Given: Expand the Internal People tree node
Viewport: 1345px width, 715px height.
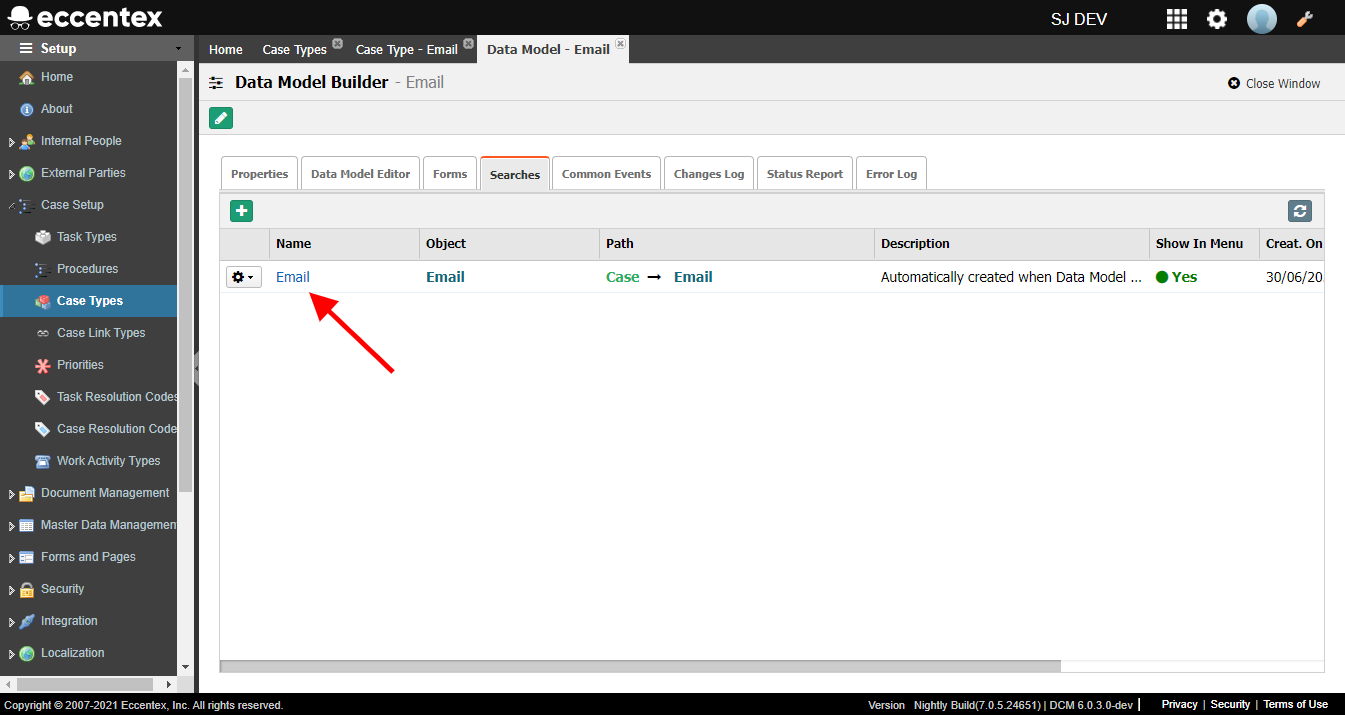Looking at the screenshot, I should (12, 142).
